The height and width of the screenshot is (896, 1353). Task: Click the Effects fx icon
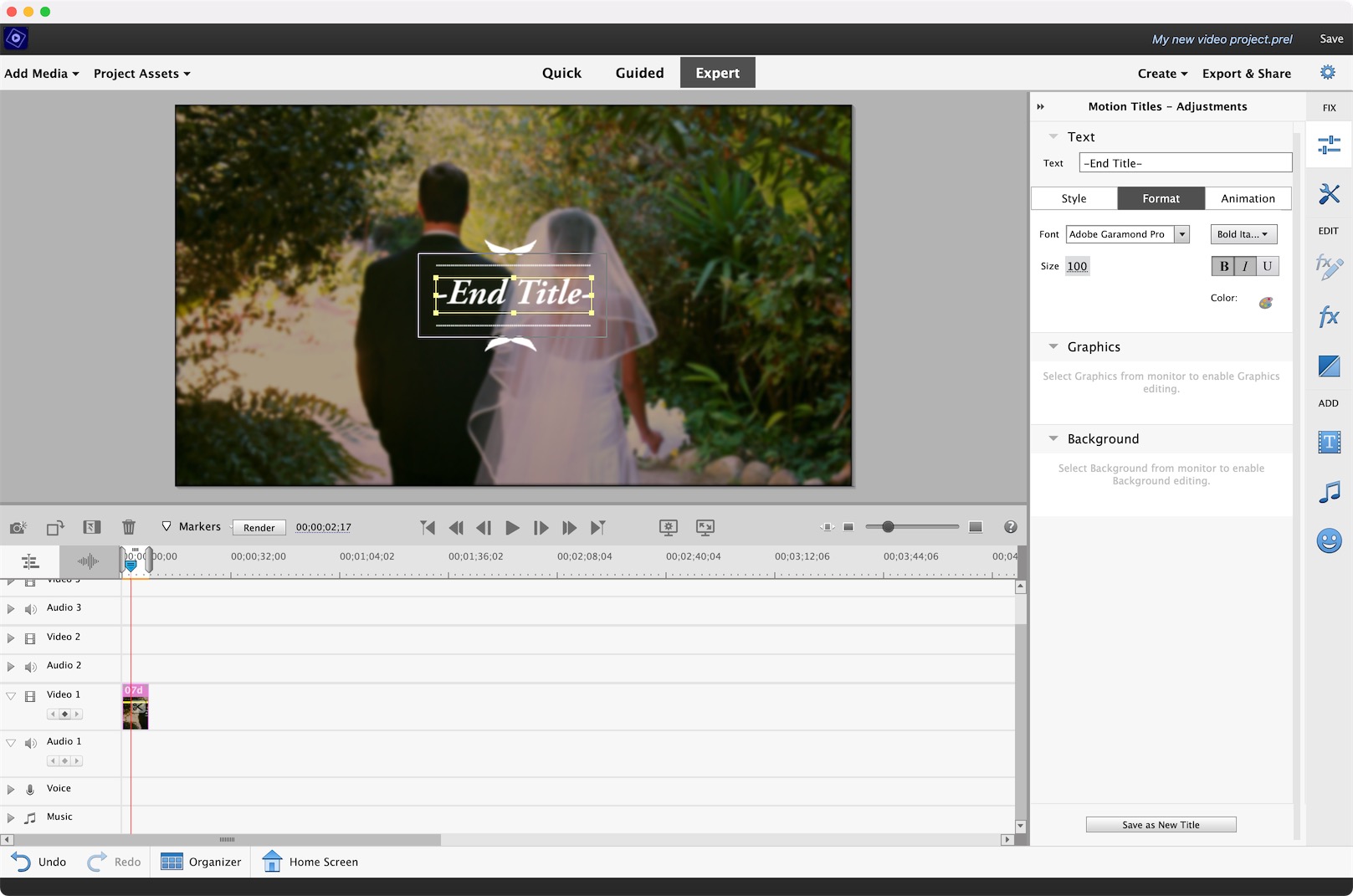point(1329,316)
